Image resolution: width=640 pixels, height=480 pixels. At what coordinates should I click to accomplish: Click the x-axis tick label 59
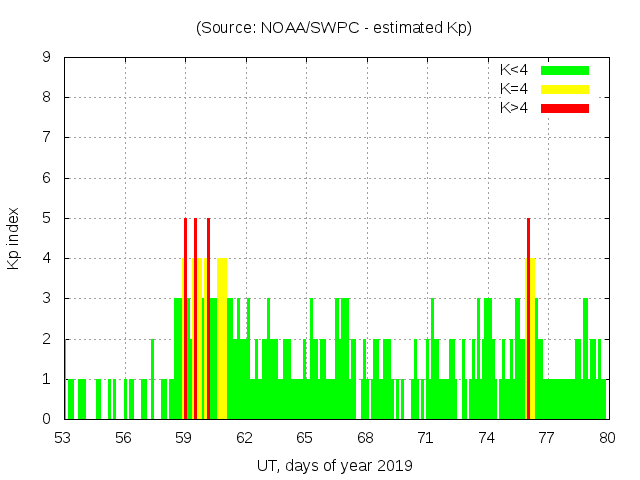(x=184, y=437)
